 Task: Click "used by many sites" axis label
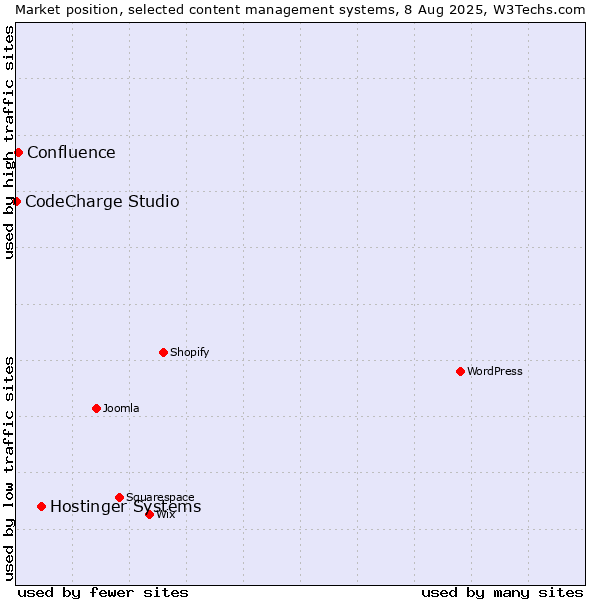tap(502, 593)
